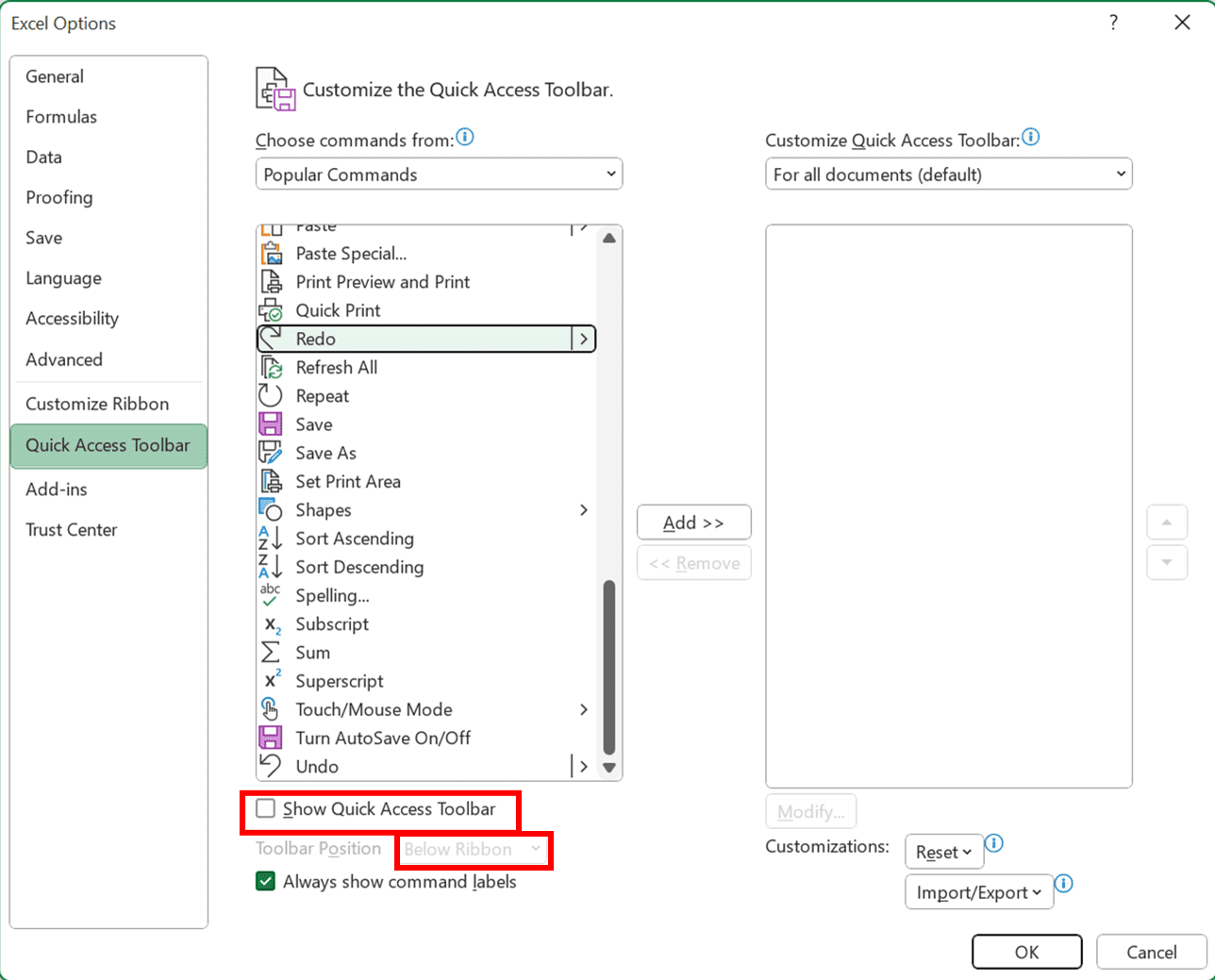This screenshot has width=1215, height=980.
Task: Close the Excel Options dialog
Action: pyautogui.click(x=1182, y=23)
